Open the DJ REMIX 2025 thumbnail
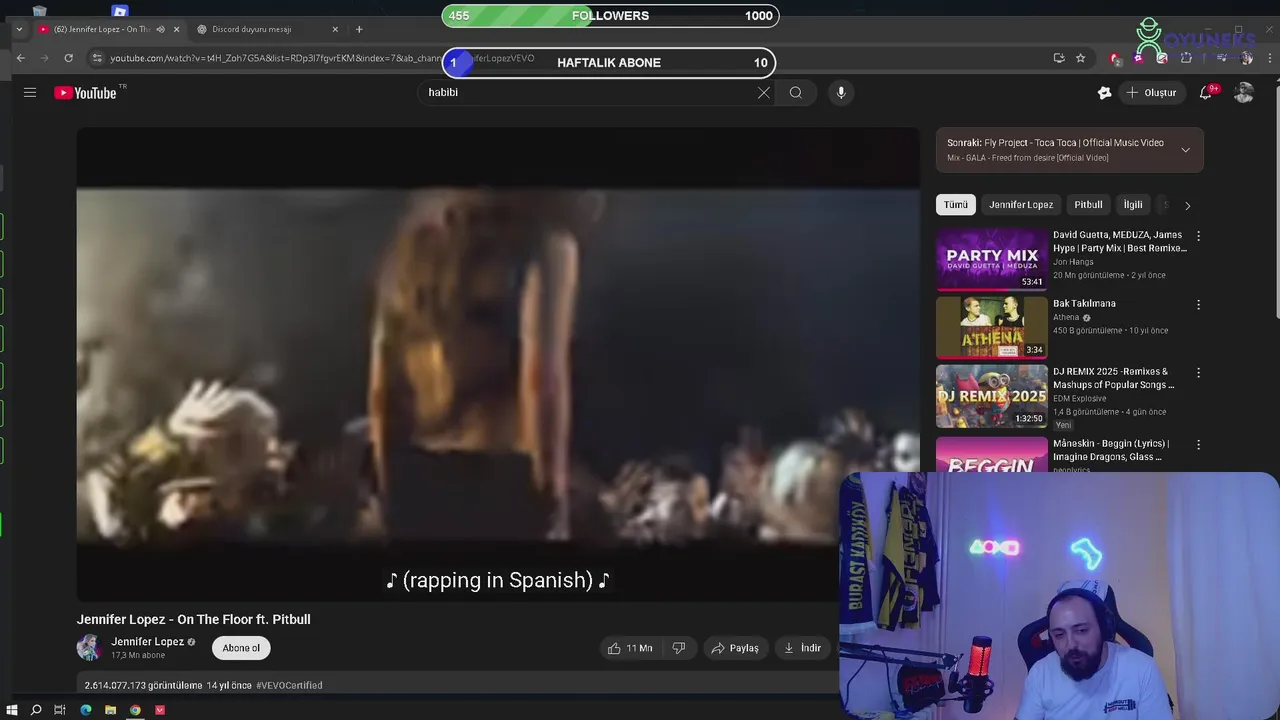 [x=992, y=395]
